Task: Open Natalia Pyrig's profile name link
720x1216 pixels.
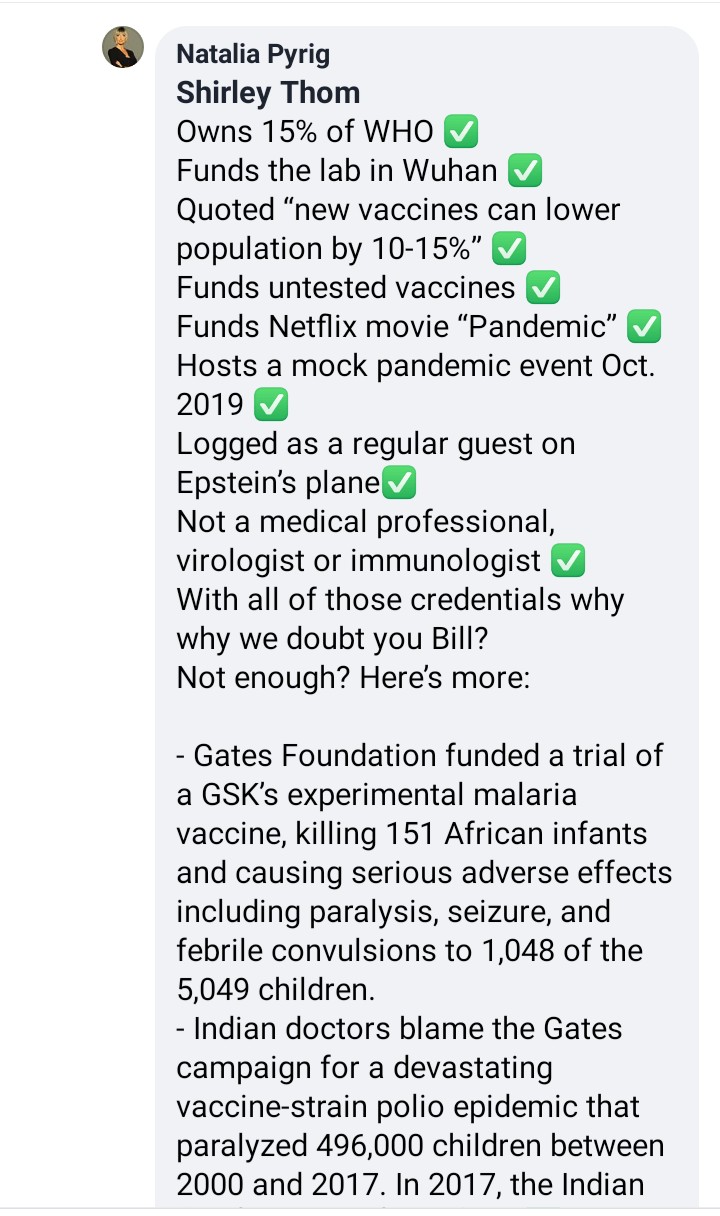Action: coord(252,54)
